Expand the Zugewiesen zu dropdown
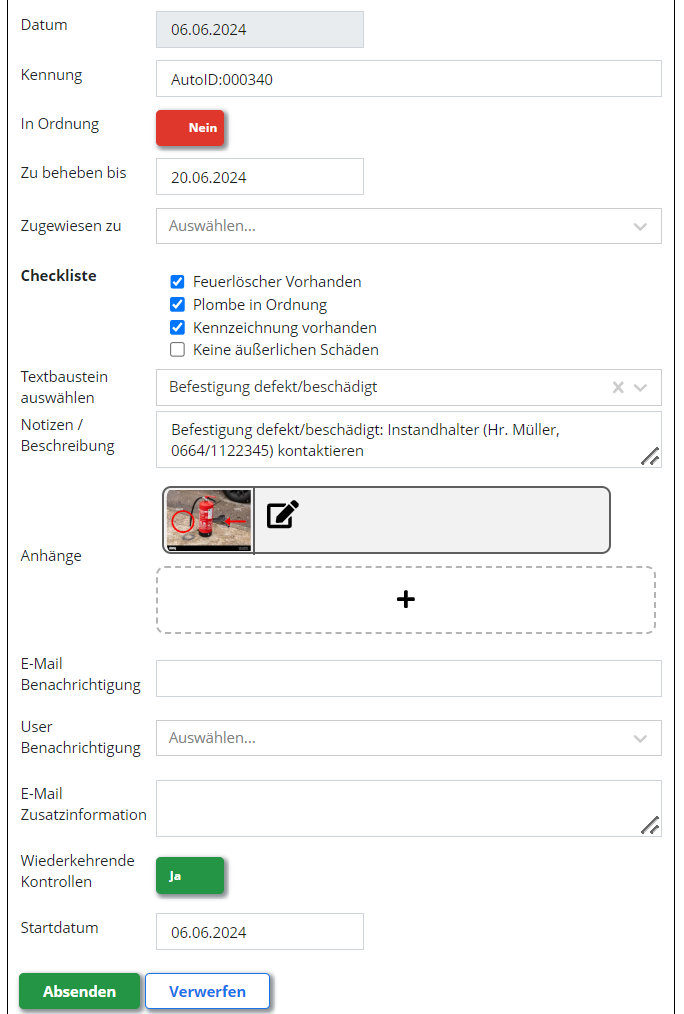The height and width of the screenshot is (1014, 684). 409,226
